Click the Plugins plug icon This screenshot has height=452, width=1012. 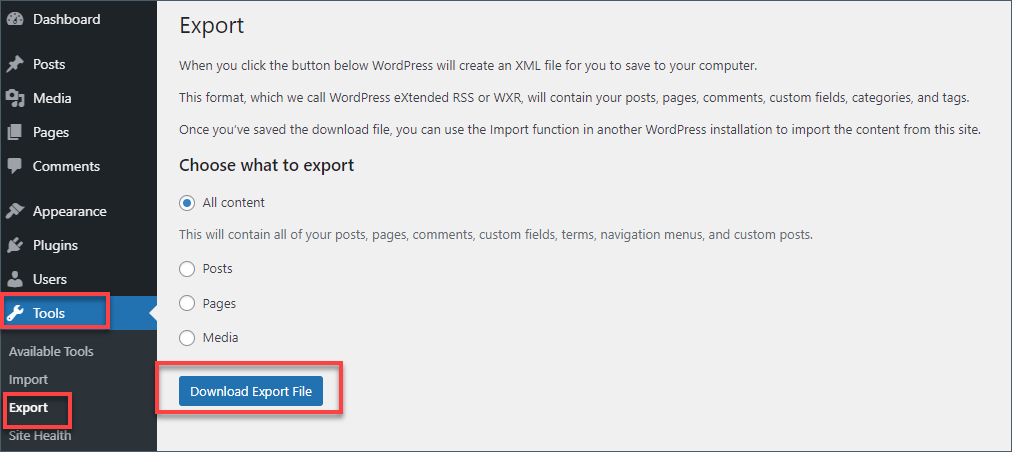pyautogui.click(x=15, y=245)
